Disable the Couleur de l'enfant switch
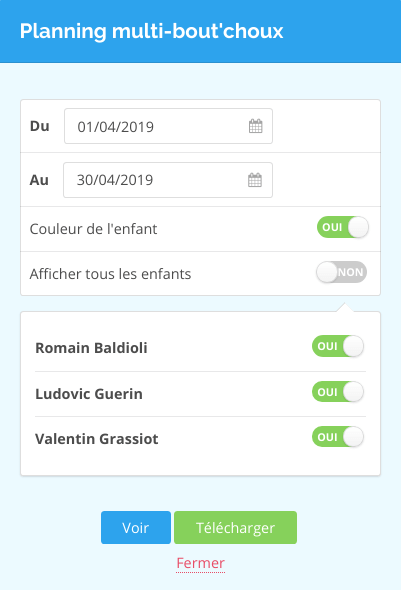This screenshot has width=401, height=590. [x=343, y=227]
